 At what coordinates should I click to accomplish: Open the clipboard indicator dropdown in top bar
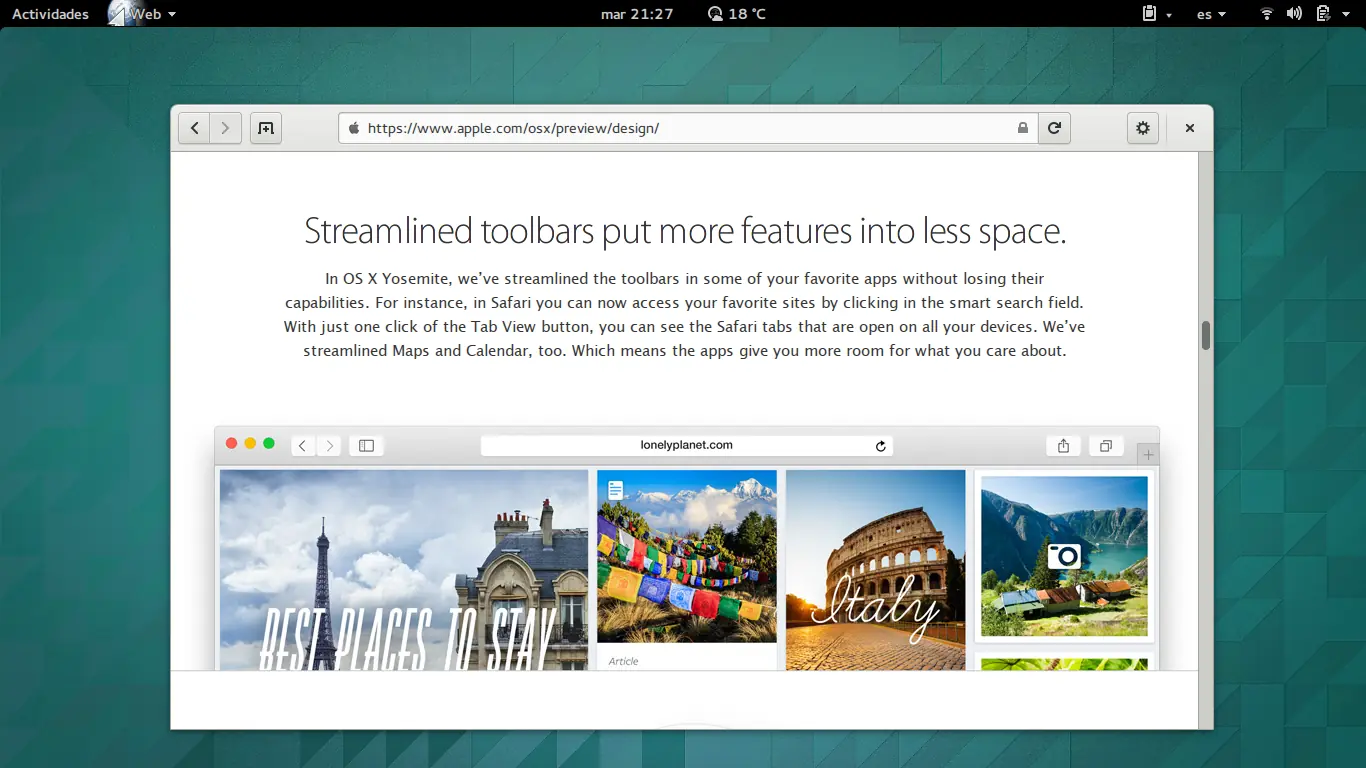click(x=1157, y=14)
